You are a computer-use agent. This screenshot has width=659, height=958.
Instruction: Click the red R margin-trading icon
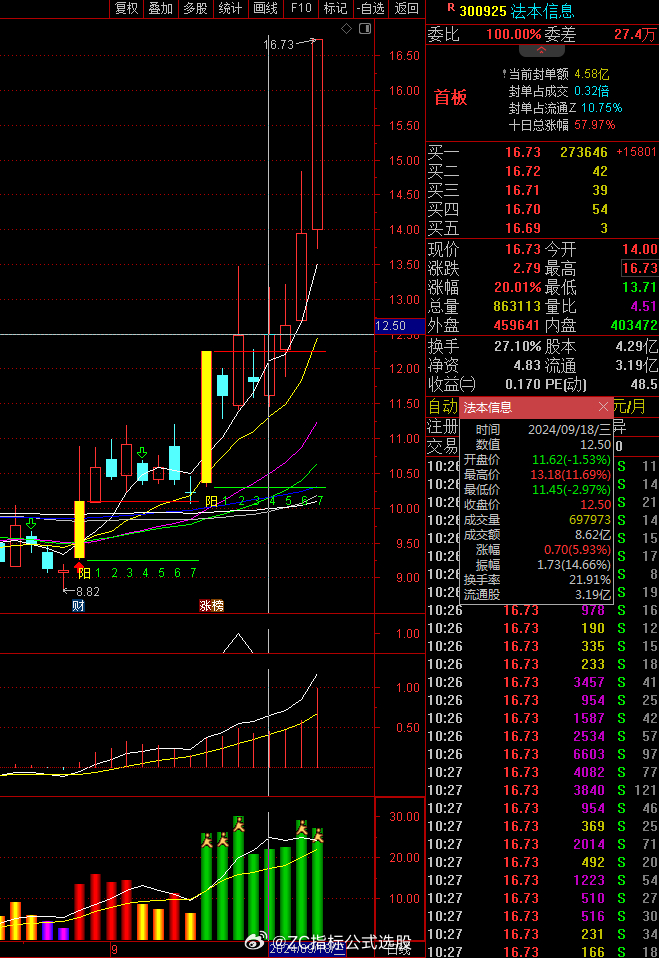[x=451, y=7]
